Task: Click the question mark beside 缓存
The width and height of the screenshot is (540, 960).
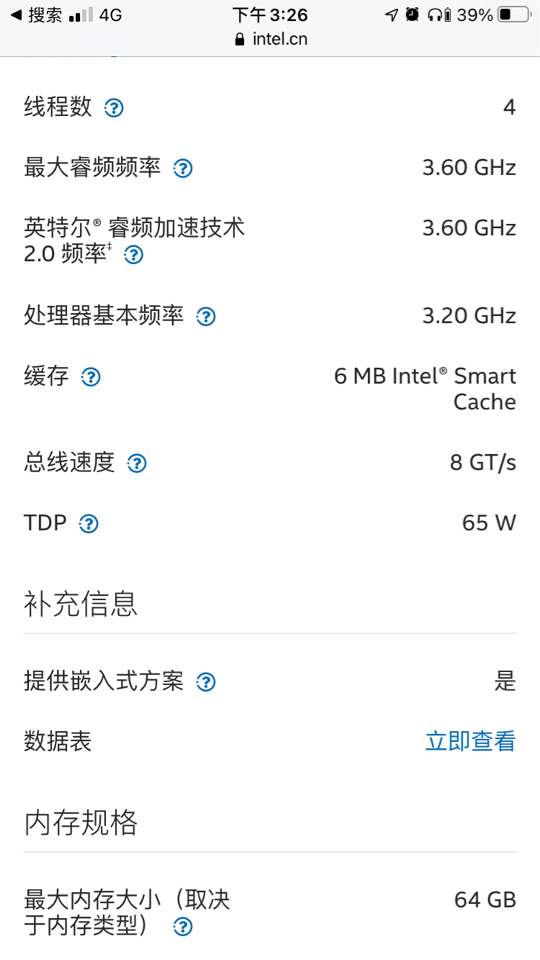Action: click(91, 377)
